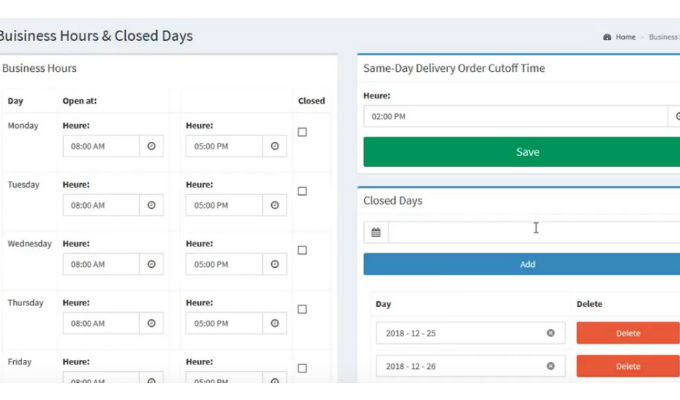Open Monday closing time clock picker
This screenshot has width=680, height=400.
(275, 146)
